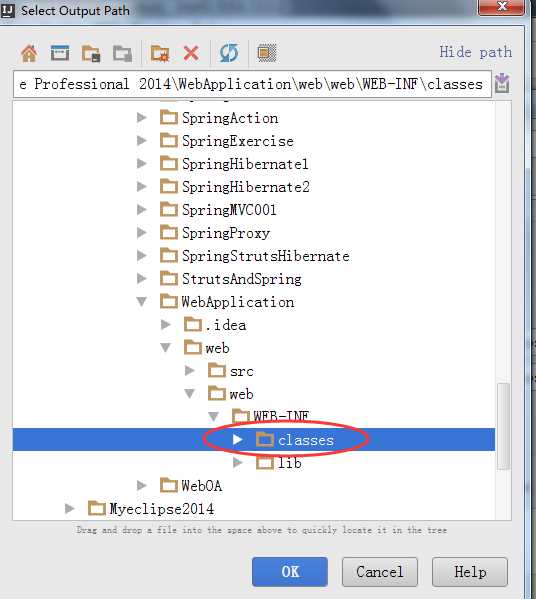Expand the SpringExercise folder
The height and width of the screenshot is (599, 536).
[142, 141]
